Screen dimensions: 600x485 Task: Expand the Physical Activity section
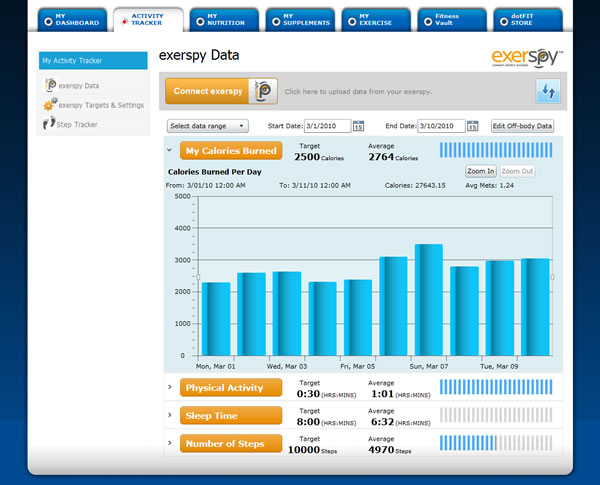point(170,387)
